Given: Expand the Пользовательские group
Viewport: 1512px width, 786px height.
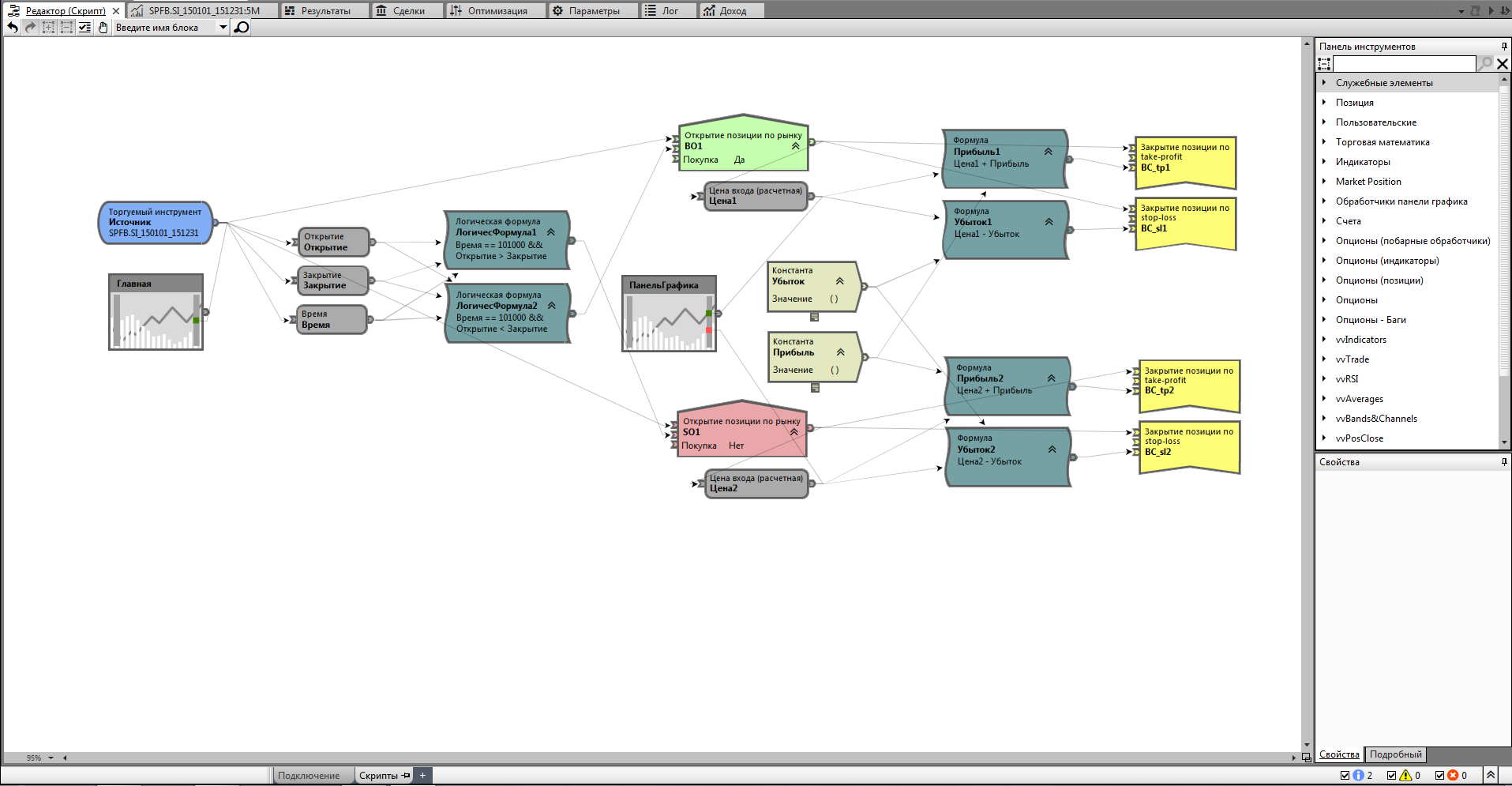Looking at the screenshot, I should click(x=1324, y=122).
